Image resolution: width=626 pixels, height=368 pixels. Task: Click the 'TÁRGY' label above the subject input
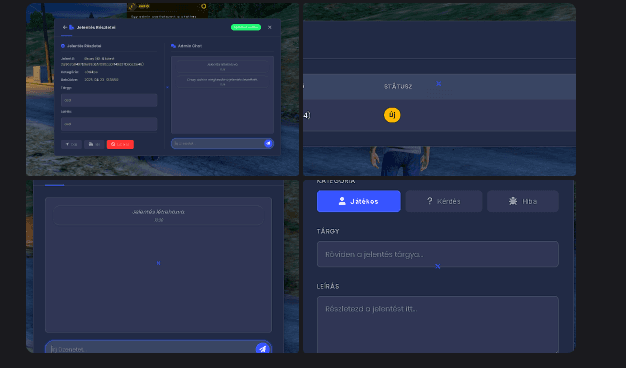(328, 231)
